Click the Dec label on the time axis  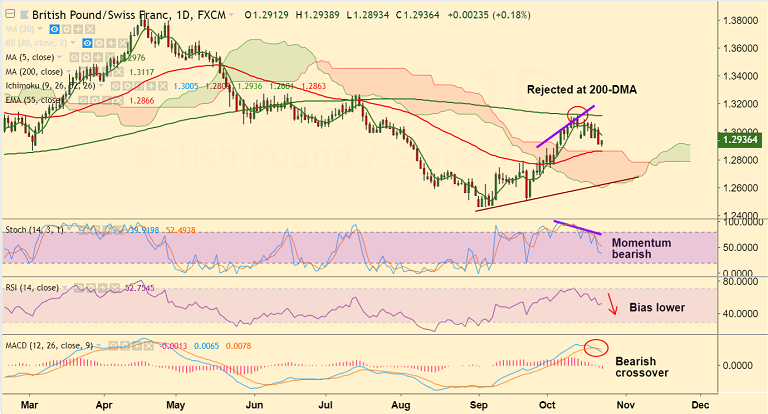pos(700,405)
